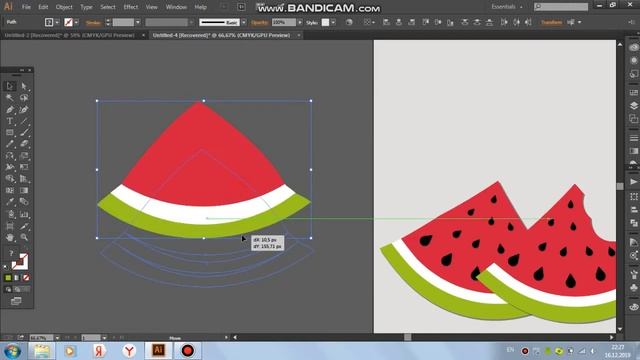The image size is (640, 360).
Task: Open the Layers panel icon
Action: point(633,106)
